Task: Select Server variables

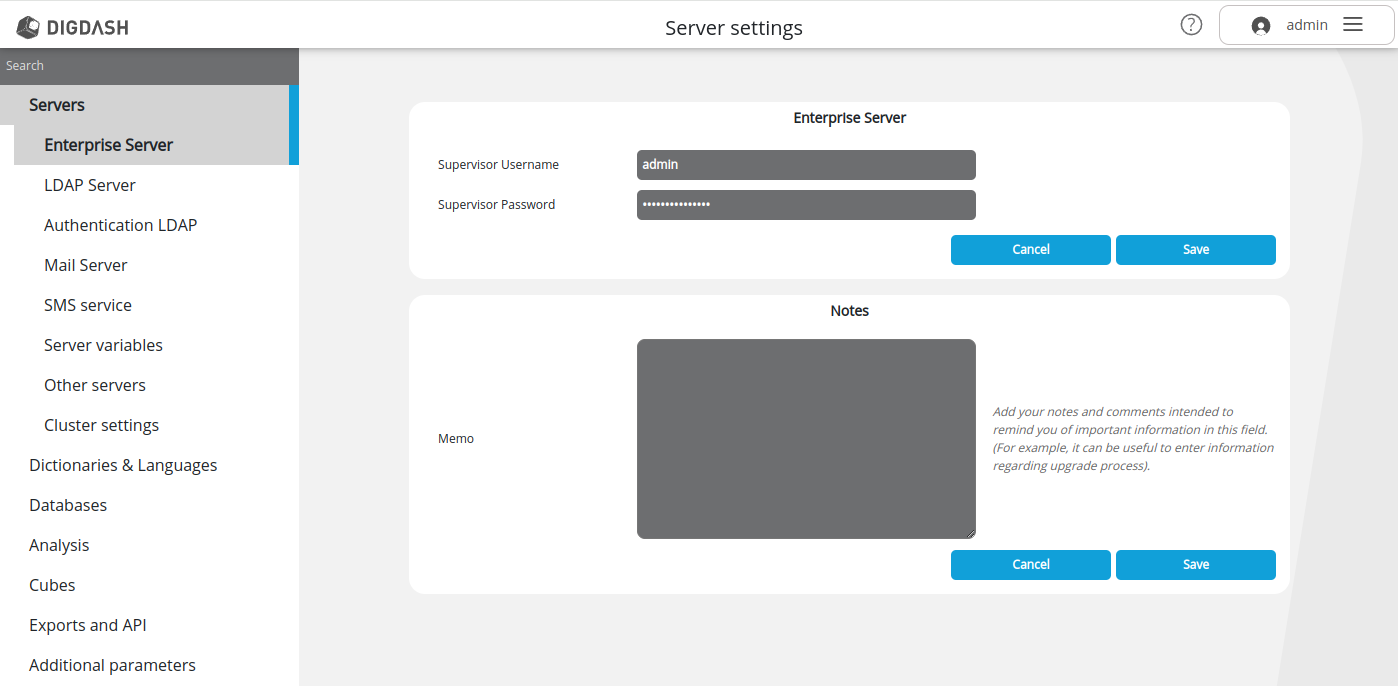Action: click(103, 345)
